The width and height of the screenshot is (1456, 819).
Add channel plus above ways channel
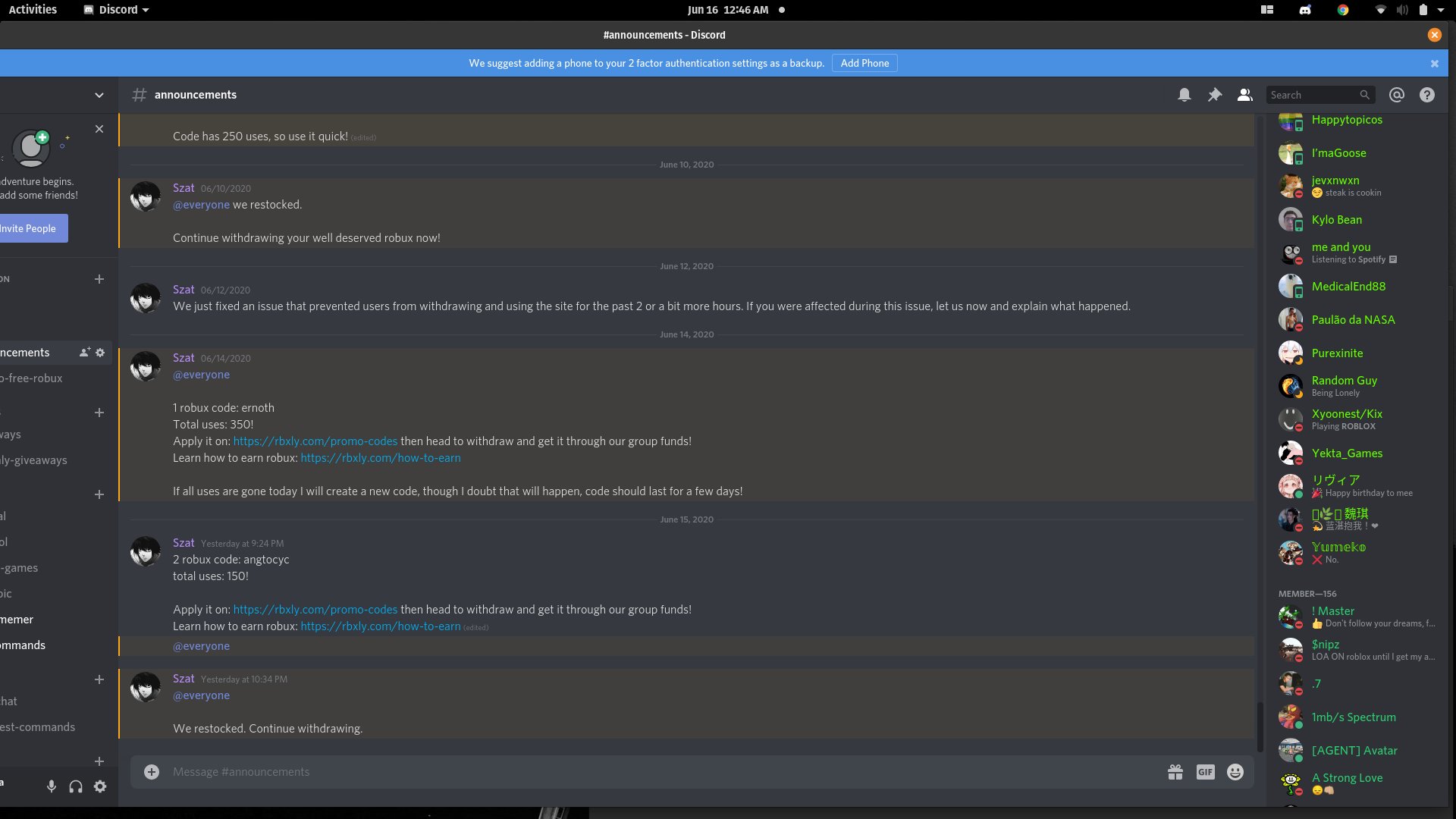pos(99,413)
